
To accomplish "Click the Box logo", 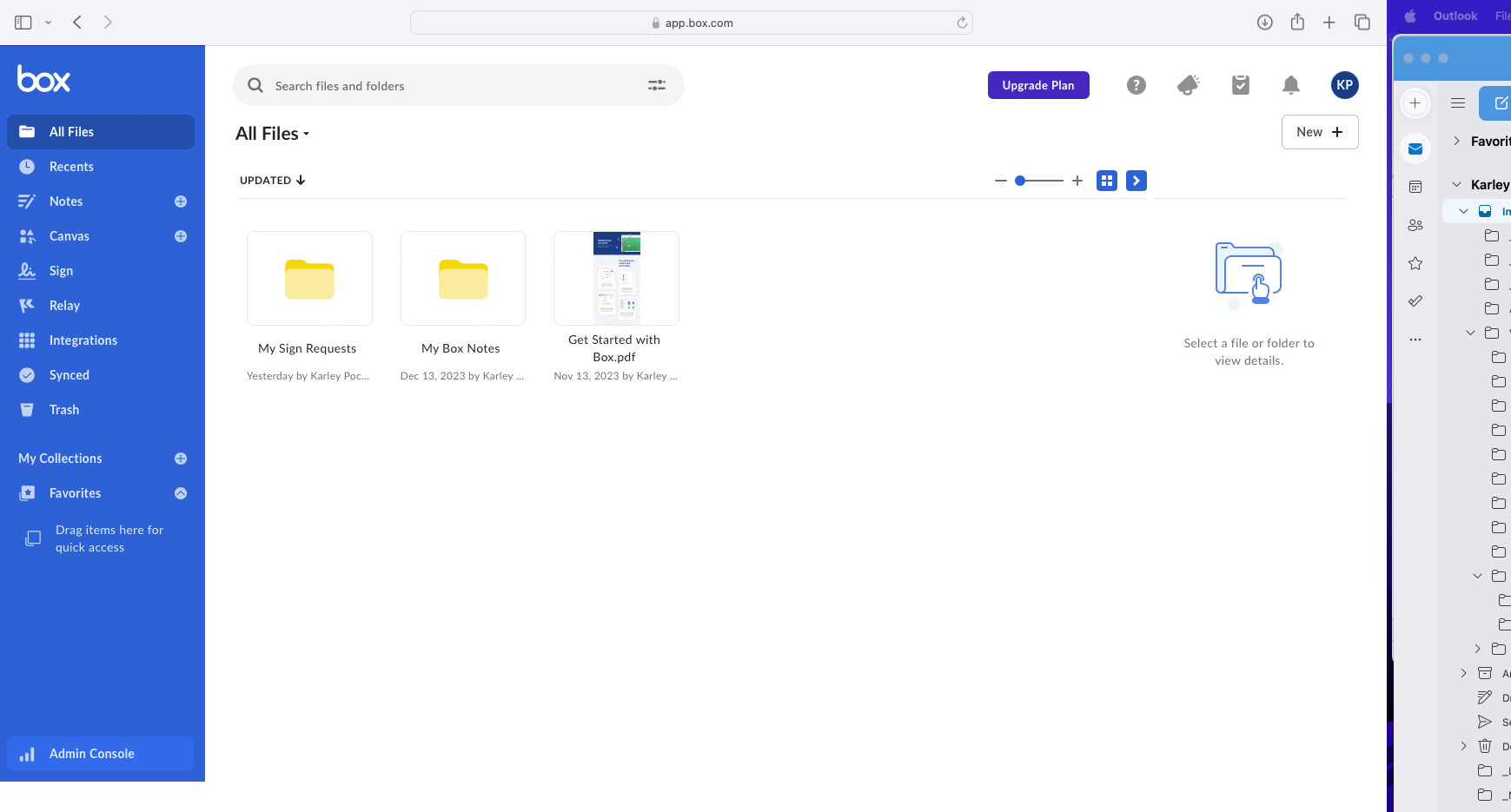I will tap(43, 79).
